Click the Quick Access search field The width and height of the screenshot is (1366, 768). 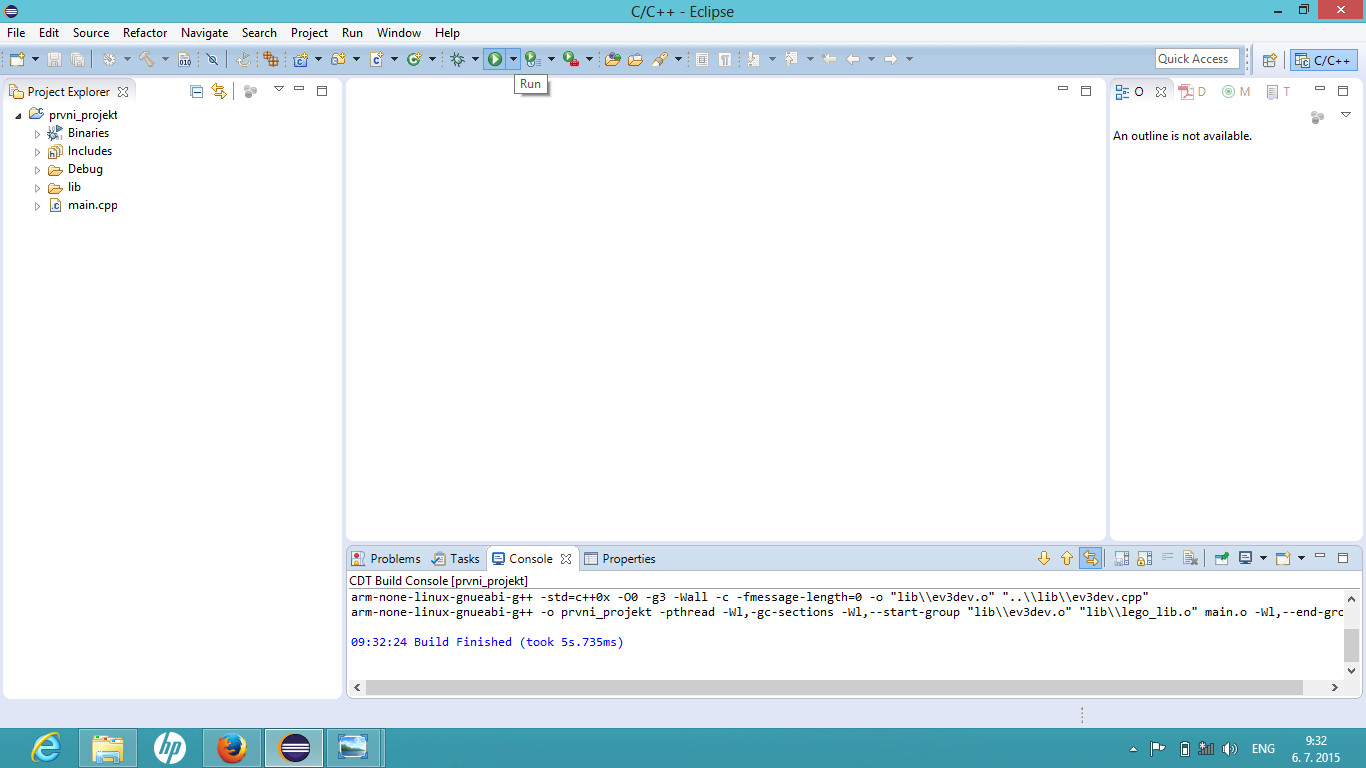coord(1197,59)
